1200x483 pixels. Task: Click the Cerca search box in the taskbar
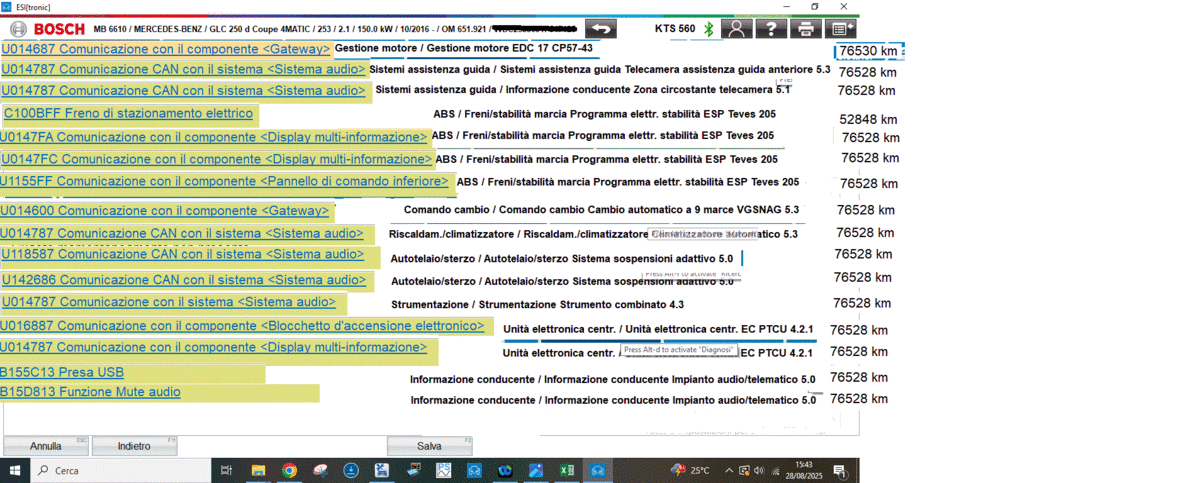[120, 470]
